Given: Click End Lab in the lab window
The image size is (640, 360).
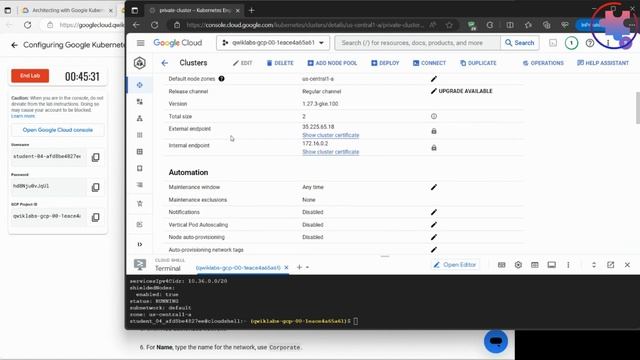Looking at the screenshot, I should click(x=30, y=76).
